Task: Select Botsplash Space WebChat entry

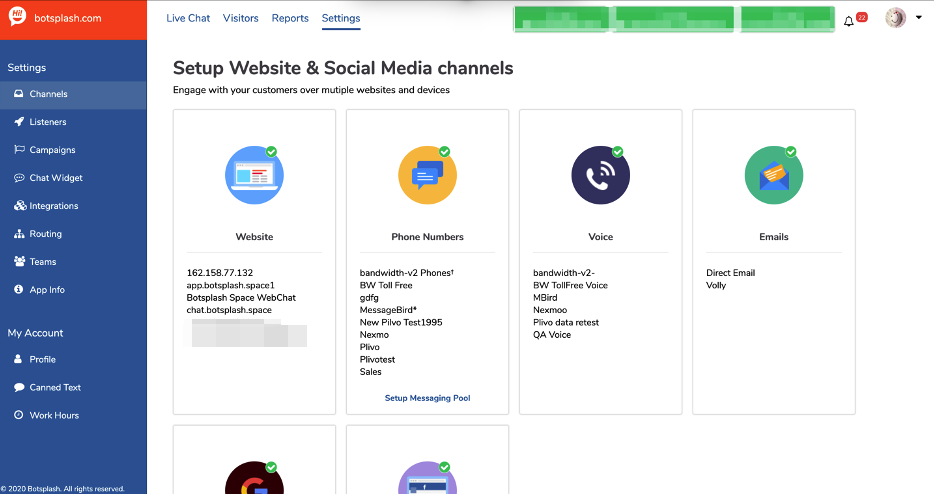Action: pos(241,297)
